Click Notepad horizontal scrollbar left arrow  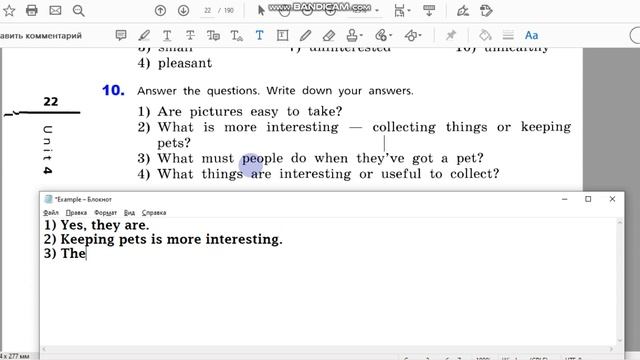click(44, 349)
